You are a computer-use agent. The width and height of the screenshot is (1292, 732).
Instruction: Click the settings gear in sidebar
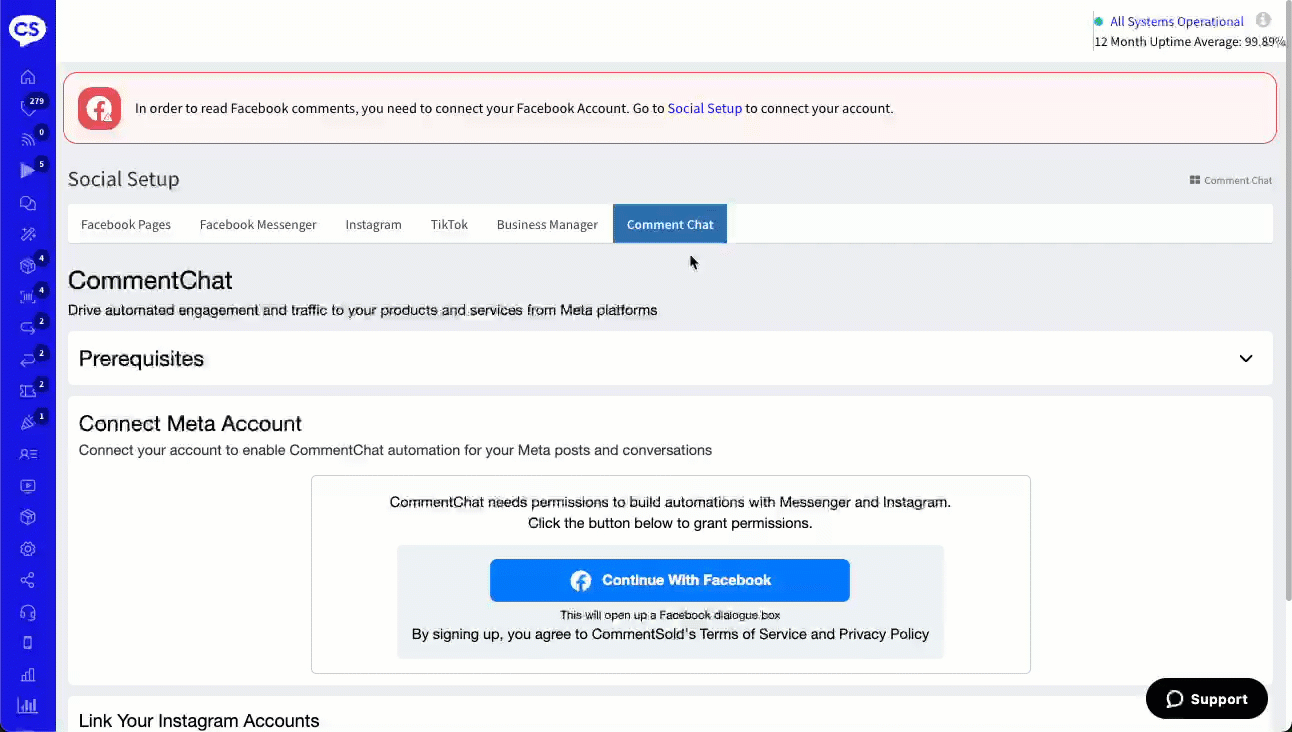click(x=28, y=549)
